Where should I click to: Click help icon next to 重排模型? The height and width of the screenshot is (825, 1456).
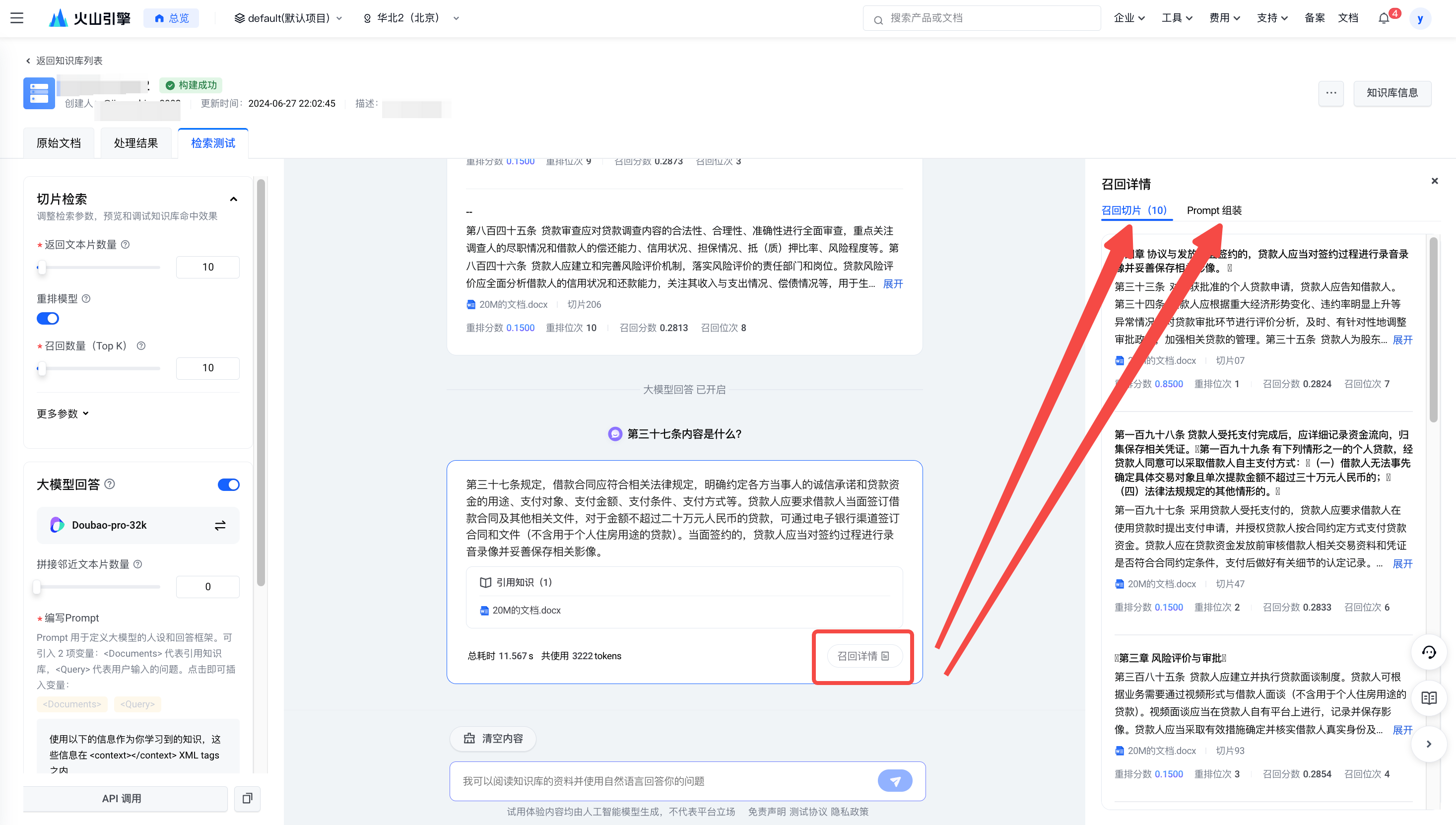pos(86,299)
